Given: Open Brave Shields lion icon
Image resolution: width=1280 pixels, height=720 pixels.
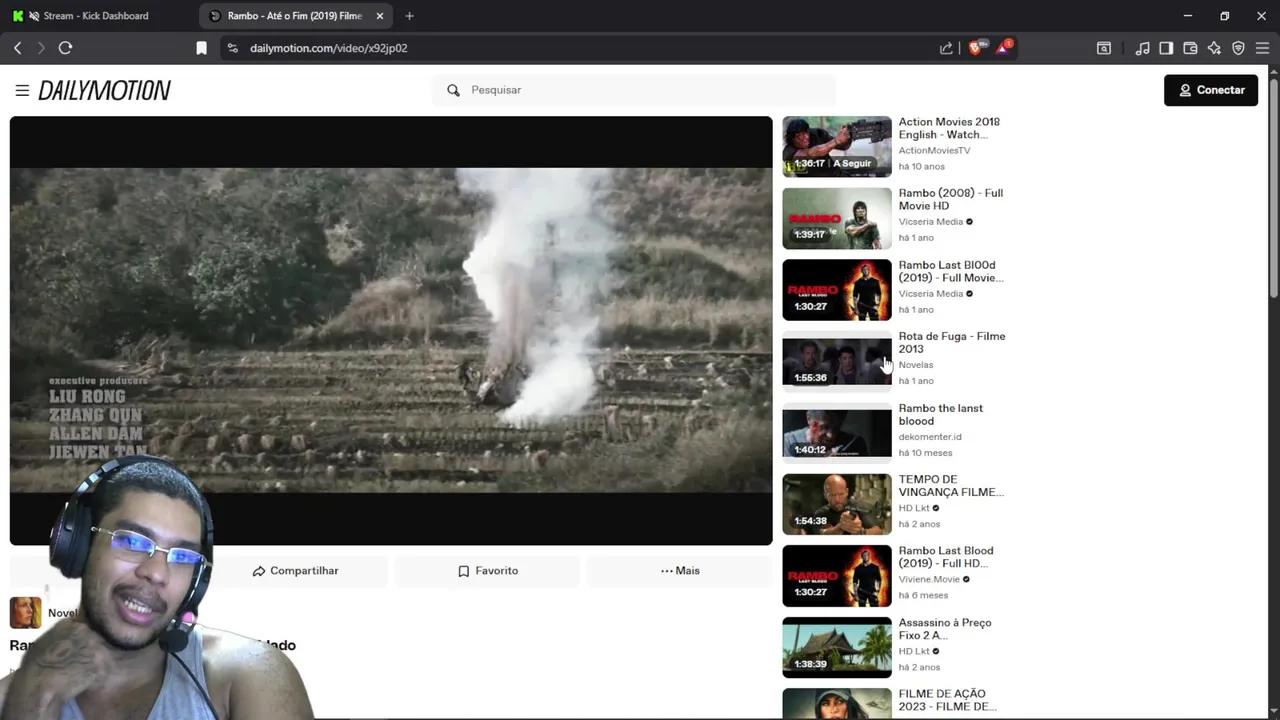Looking at the screenshot, I should (x=975, y=48).
